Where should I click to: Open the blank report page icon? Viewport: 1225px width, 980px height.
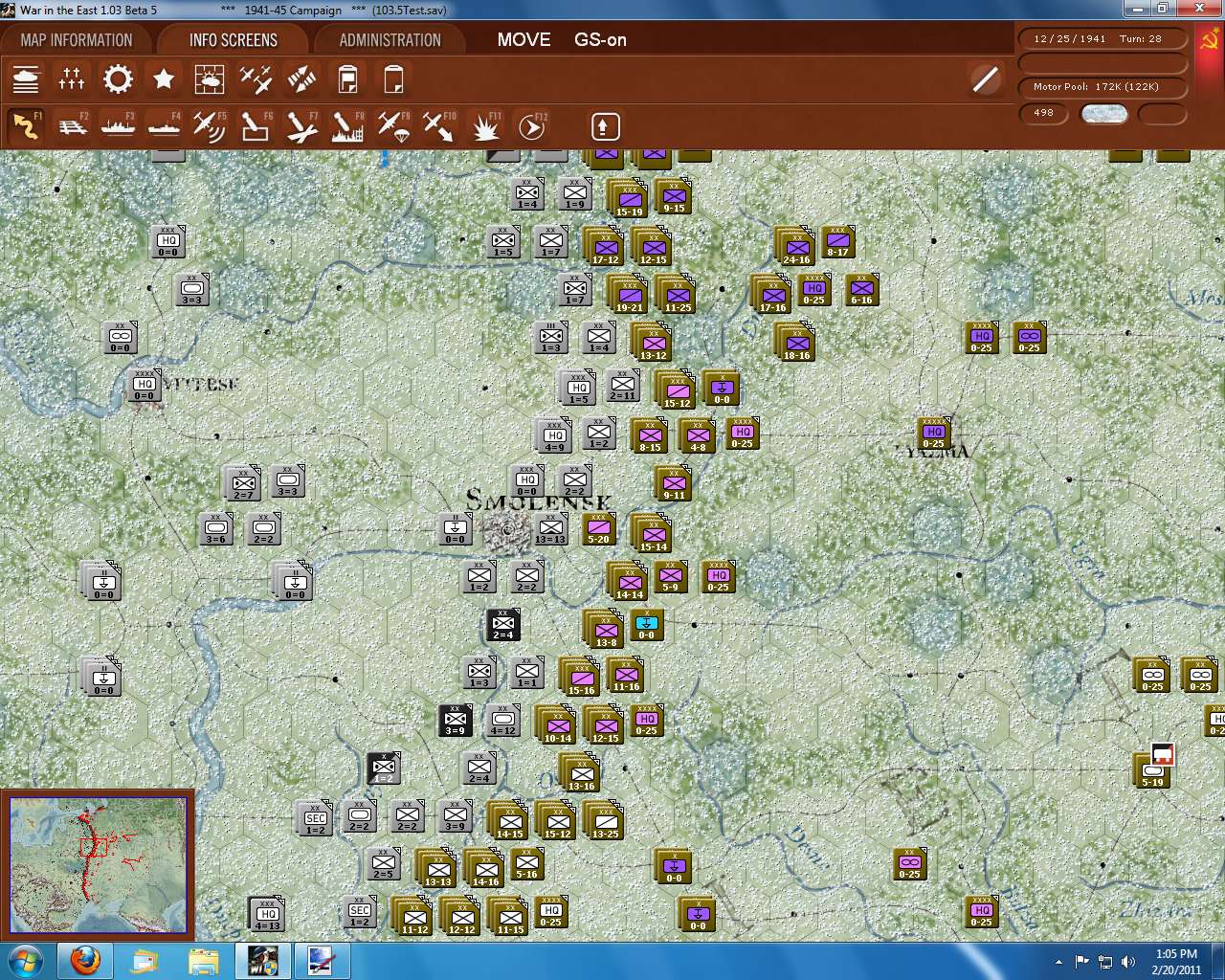pyautogui.click(x=393, y=79)
